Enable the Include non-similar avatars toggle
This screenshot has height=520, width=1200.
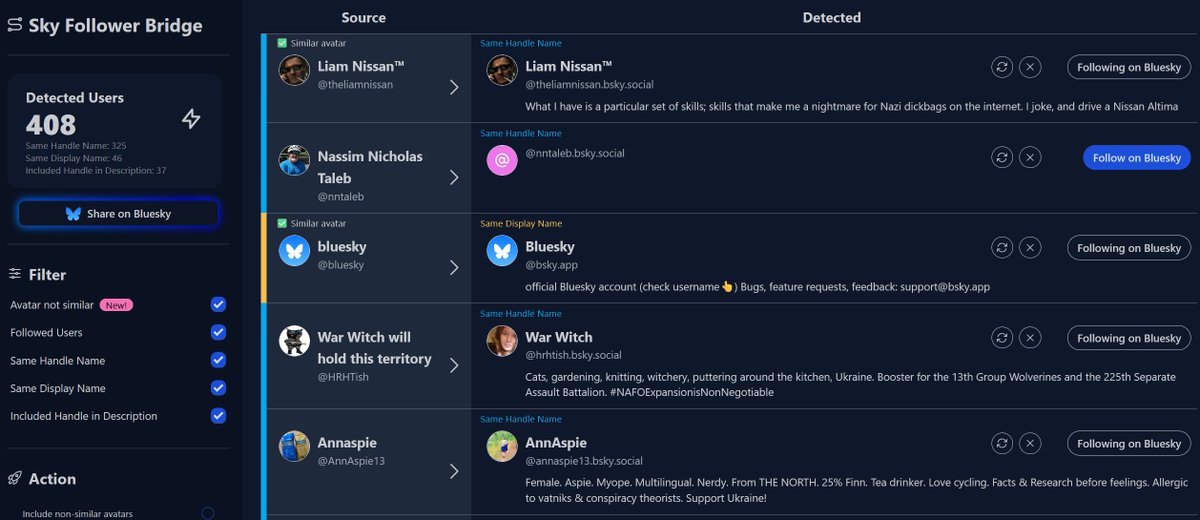[207, 513]
